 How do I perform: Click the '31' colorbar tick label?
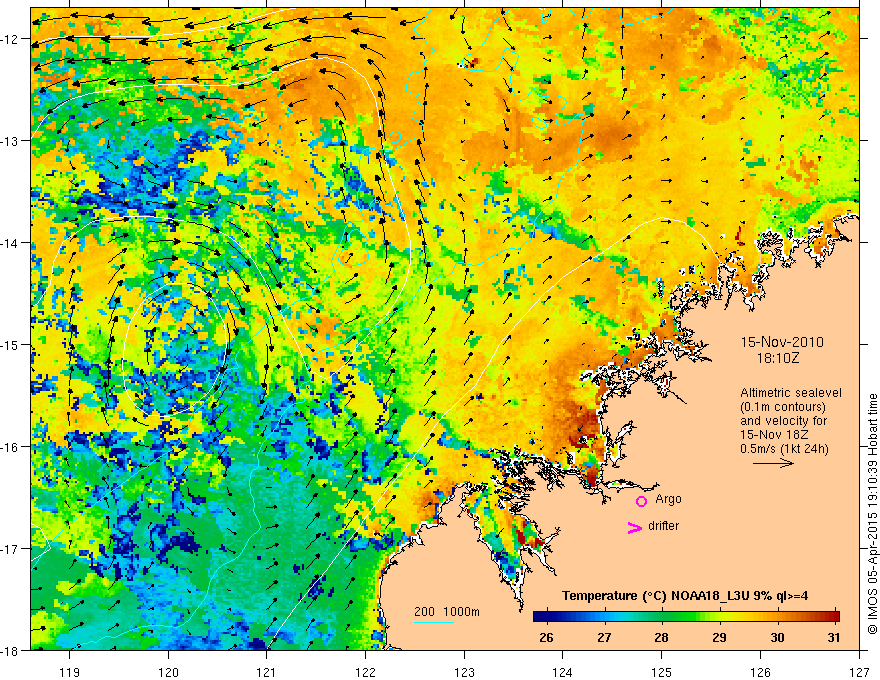click(x=834, y=637)
